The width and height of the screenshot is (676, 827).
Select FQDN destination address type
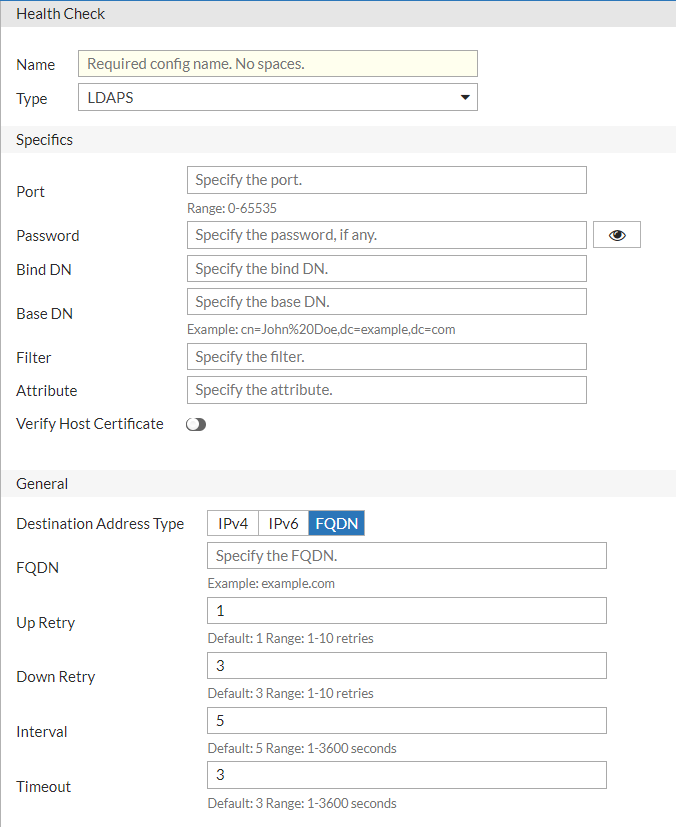point(336,523)
